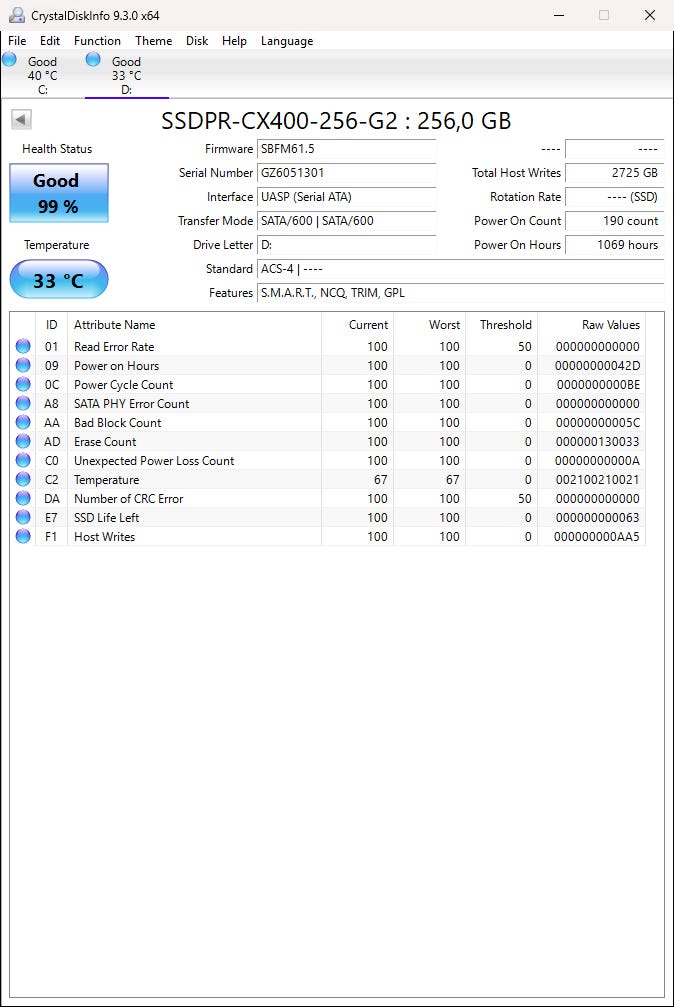Screen dimensions: 674x1007
Task: Click the disk title SSDPR-CX400-256-G2 : 256,0 GB
Action: click(x=336, y=121)
